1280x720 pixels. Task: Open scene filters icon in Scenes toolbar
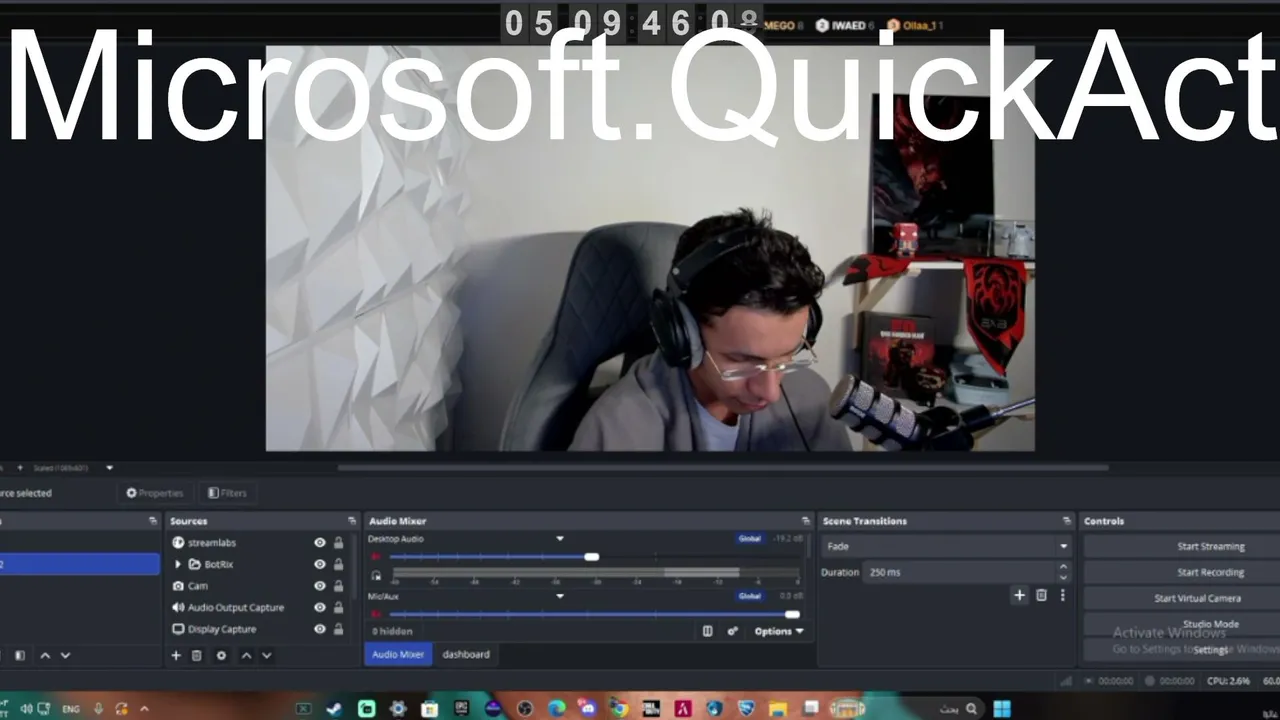[x=20, y=656]
